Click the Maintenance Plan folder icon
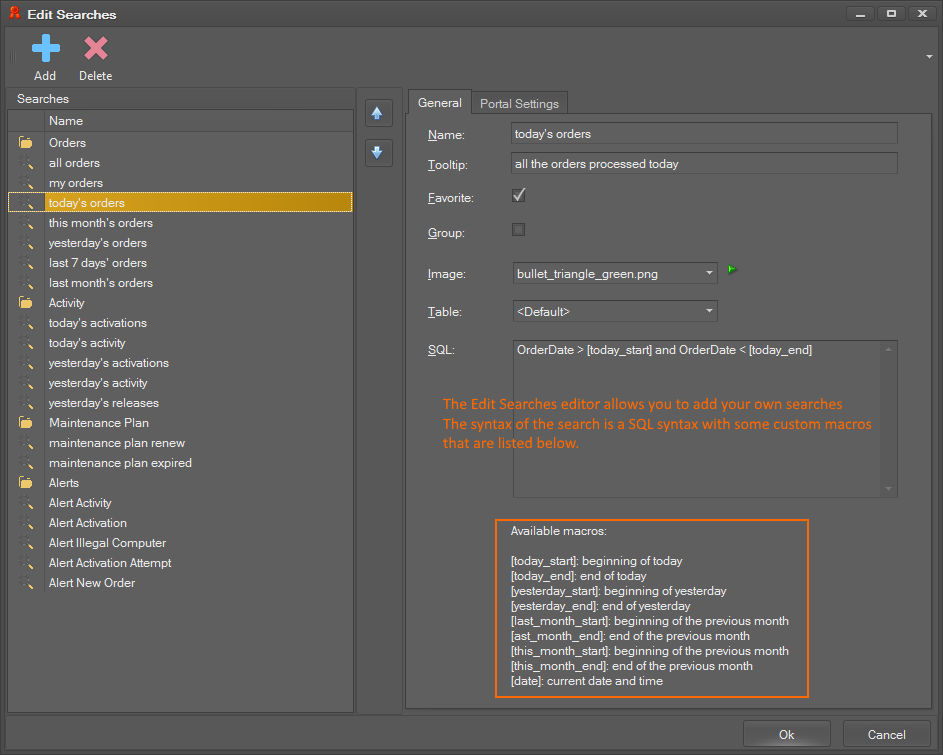The height and width of the screenshot is (755, 943). pyautogui.click(x=26, y=423)
